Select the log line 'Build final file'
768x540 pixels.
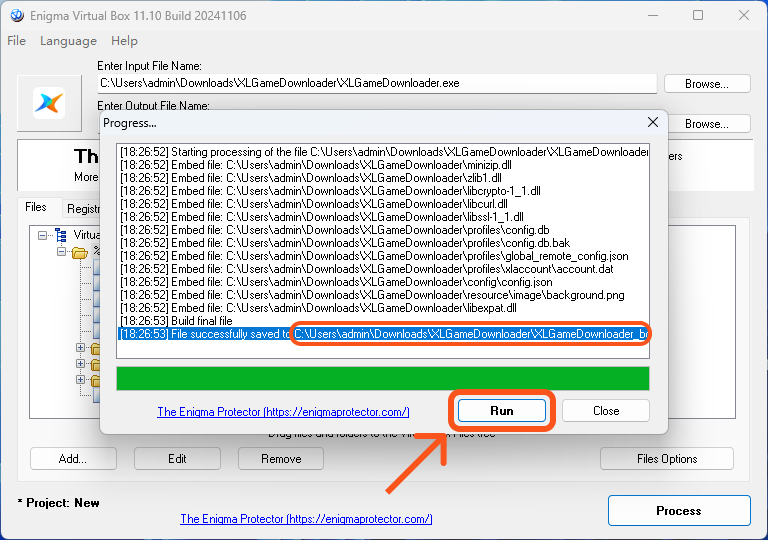pos(383,321)
